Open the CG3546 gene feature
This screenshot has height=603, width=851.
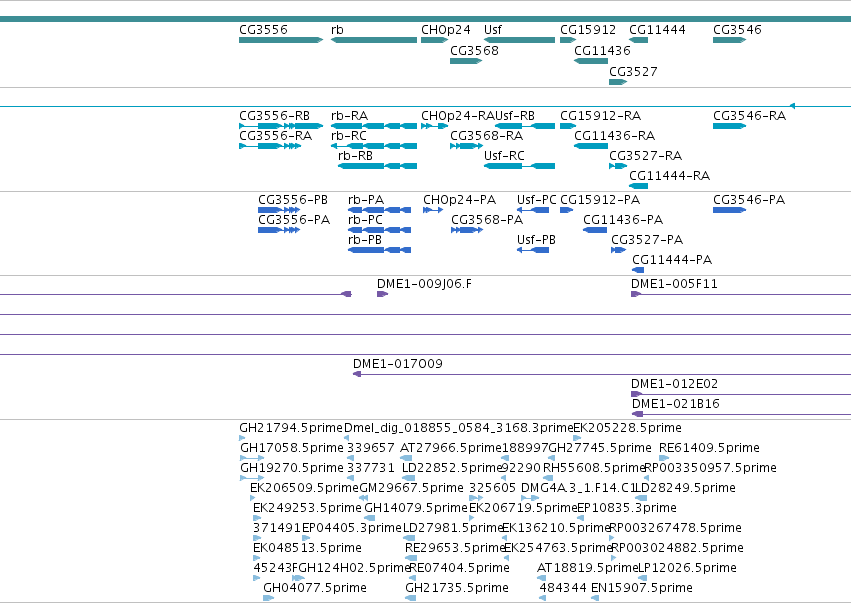point(729,40)
